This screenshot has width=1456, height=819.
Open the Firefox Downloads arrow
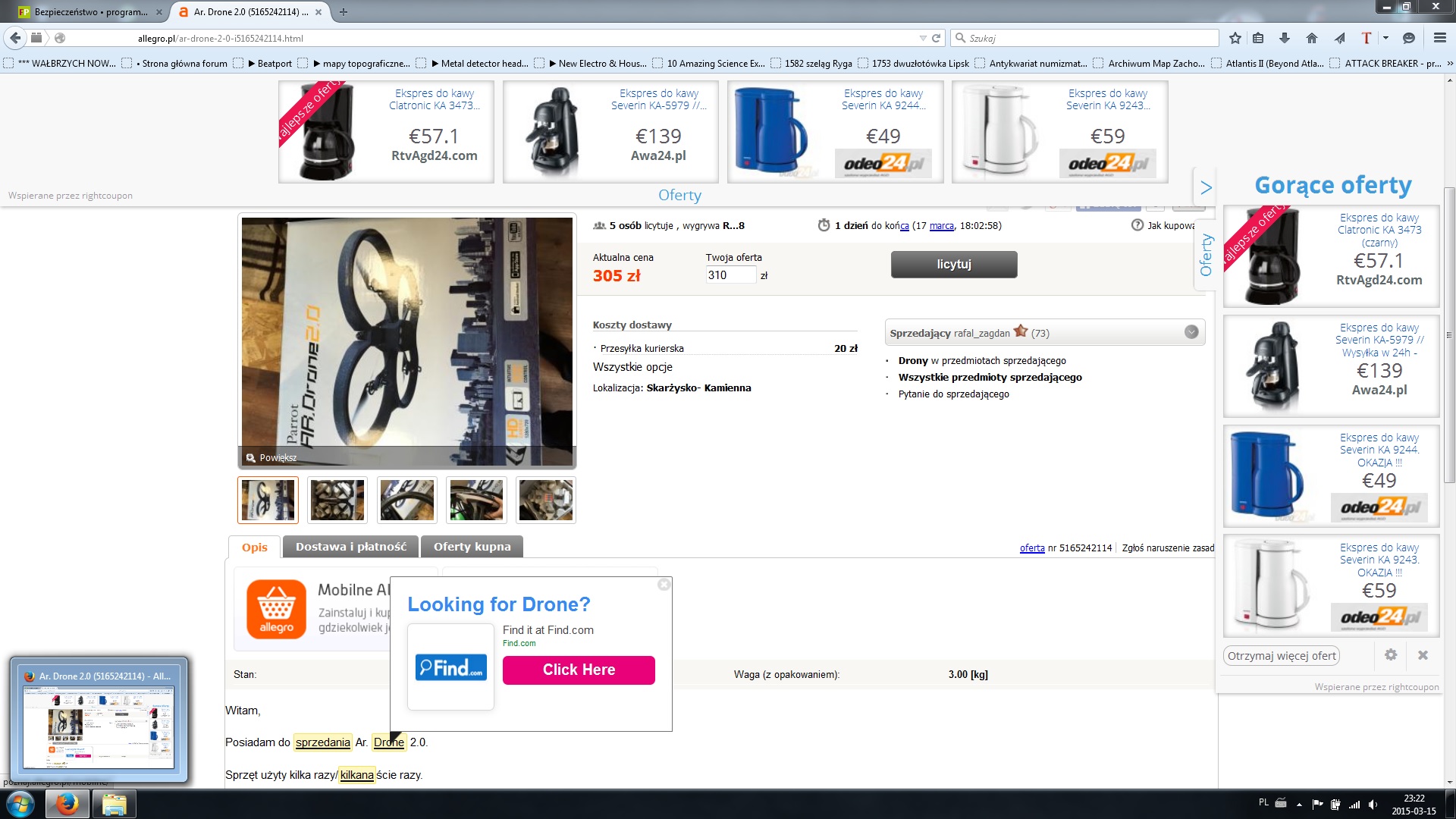(x=1285, y=38)
